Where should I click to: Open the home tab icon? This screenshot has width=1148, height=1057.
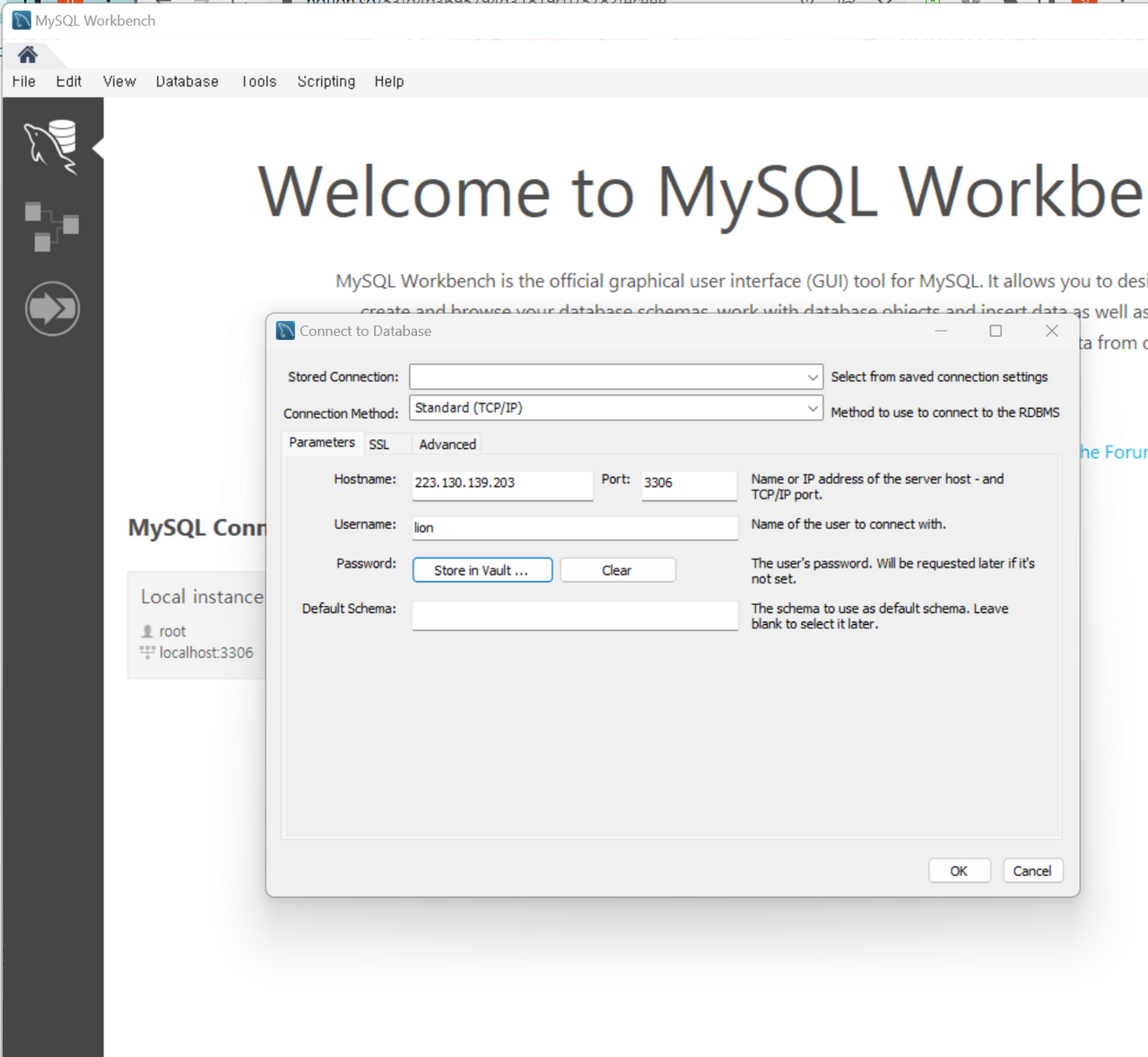[x=28, y=56]
